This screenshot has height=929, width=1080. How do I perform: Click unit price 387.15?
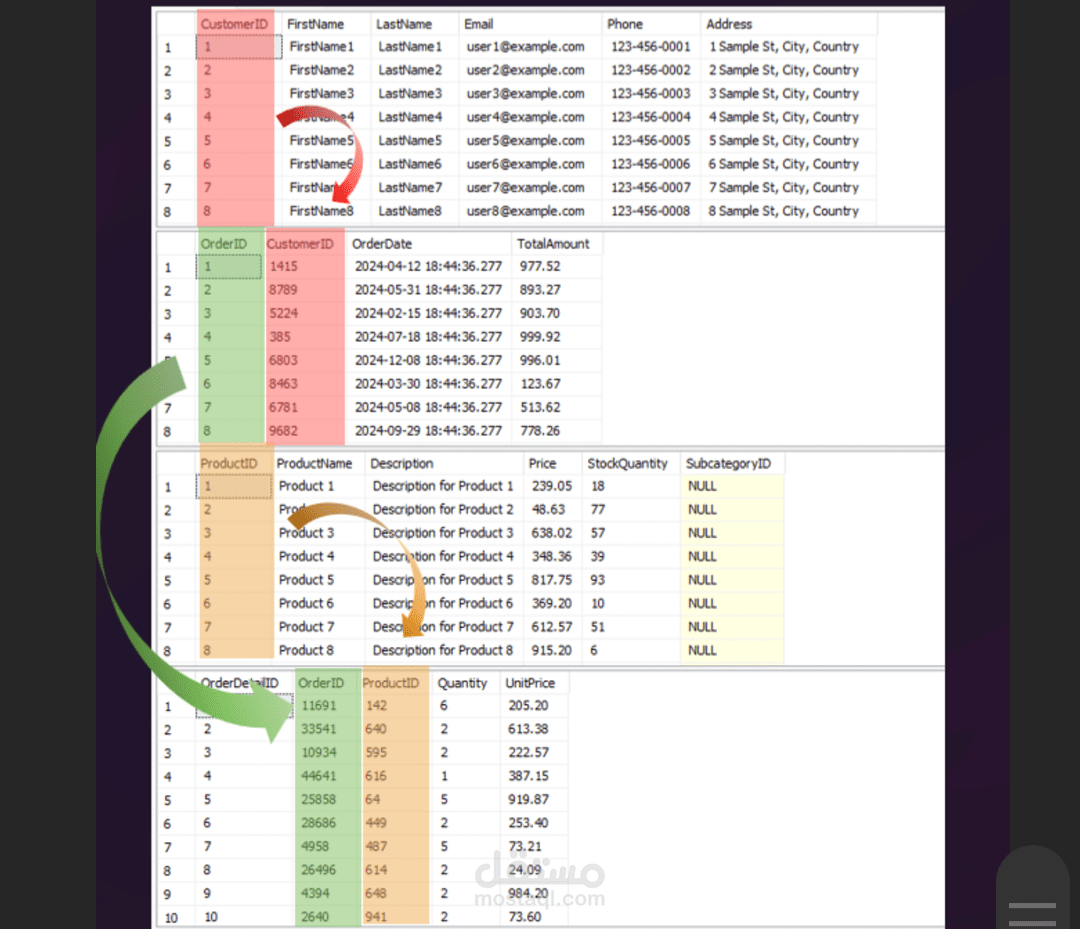pos(528,776)
